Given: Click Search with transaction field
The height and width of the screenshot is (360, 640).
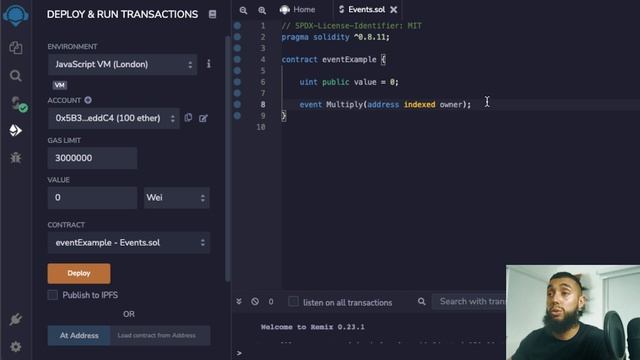Looking at the screenshot, I should click(469, 302).
